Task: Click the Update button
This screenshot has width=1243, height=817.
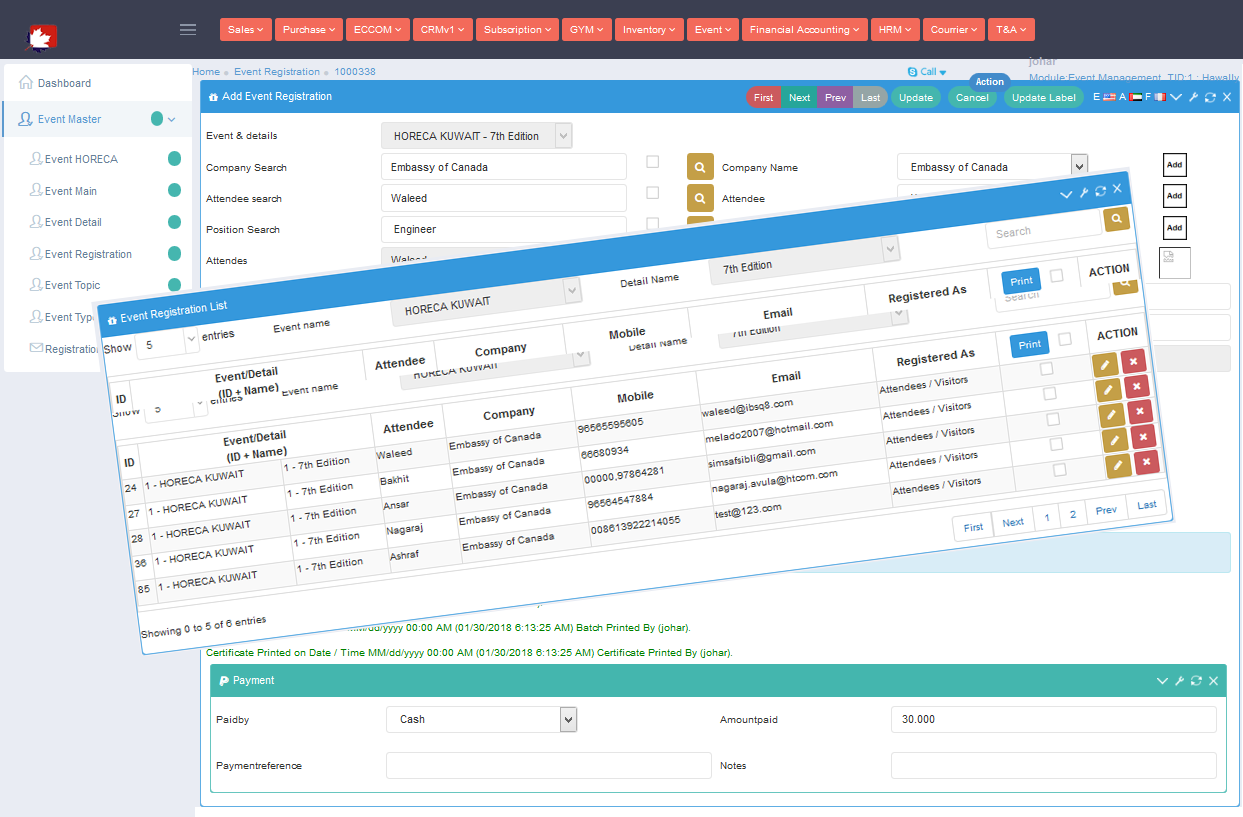Action: click(916, 98)
